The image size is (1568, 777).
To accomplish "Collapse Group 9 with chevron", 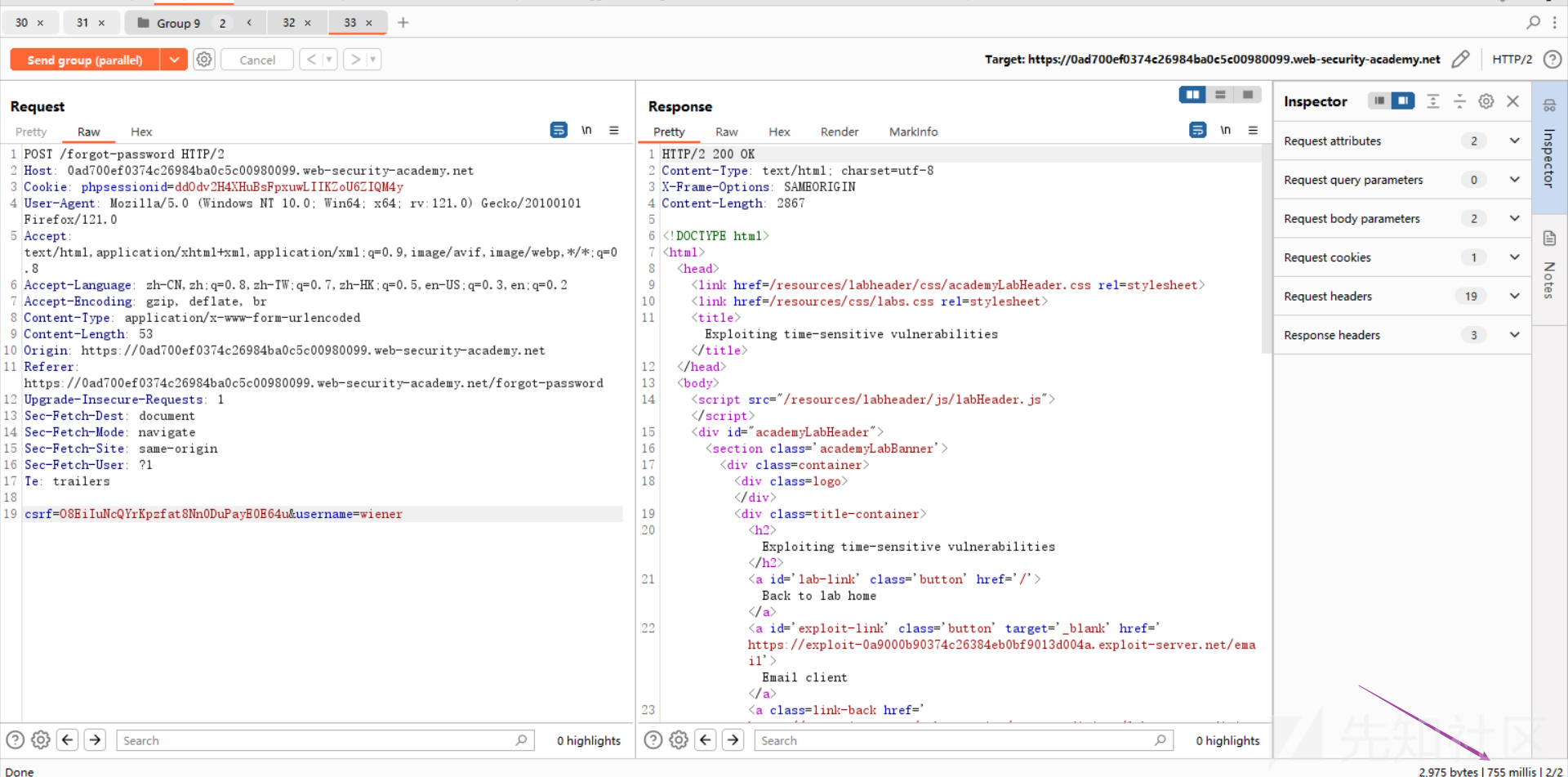I will [x=249, y=23].
